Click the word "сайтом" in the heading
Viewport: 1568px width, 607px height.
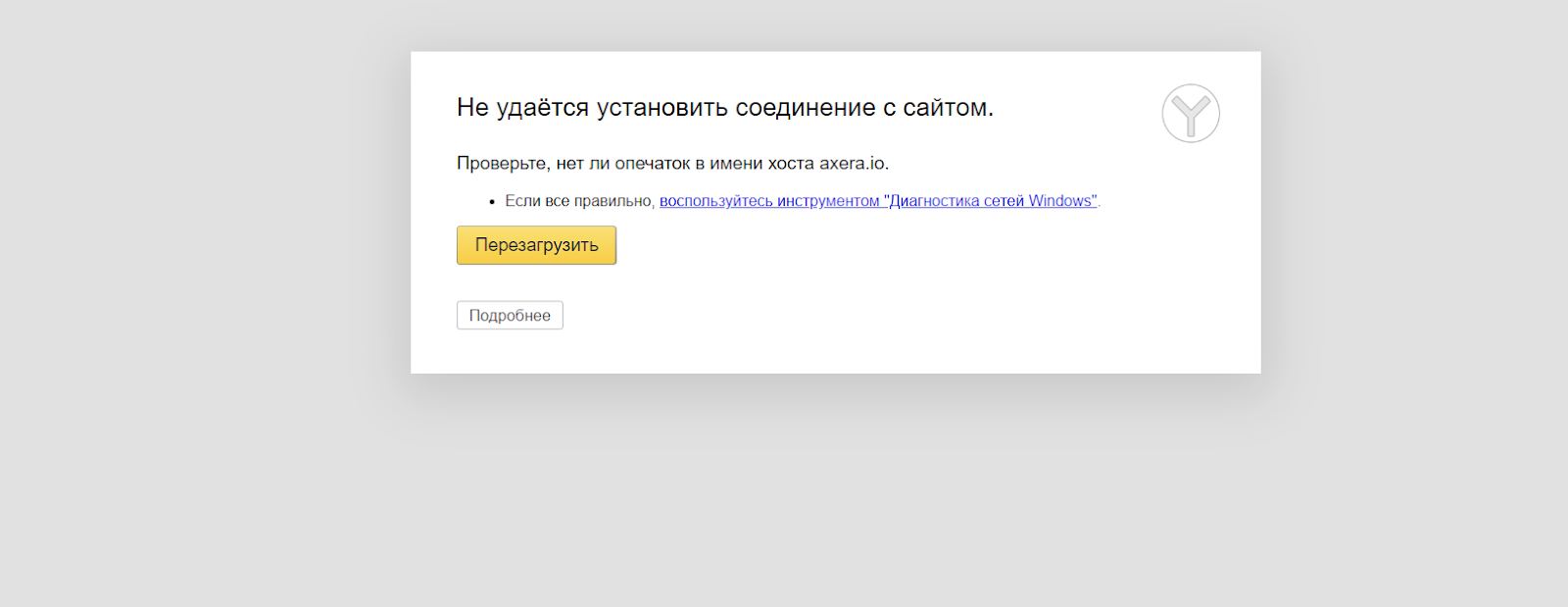click(945, 108)
